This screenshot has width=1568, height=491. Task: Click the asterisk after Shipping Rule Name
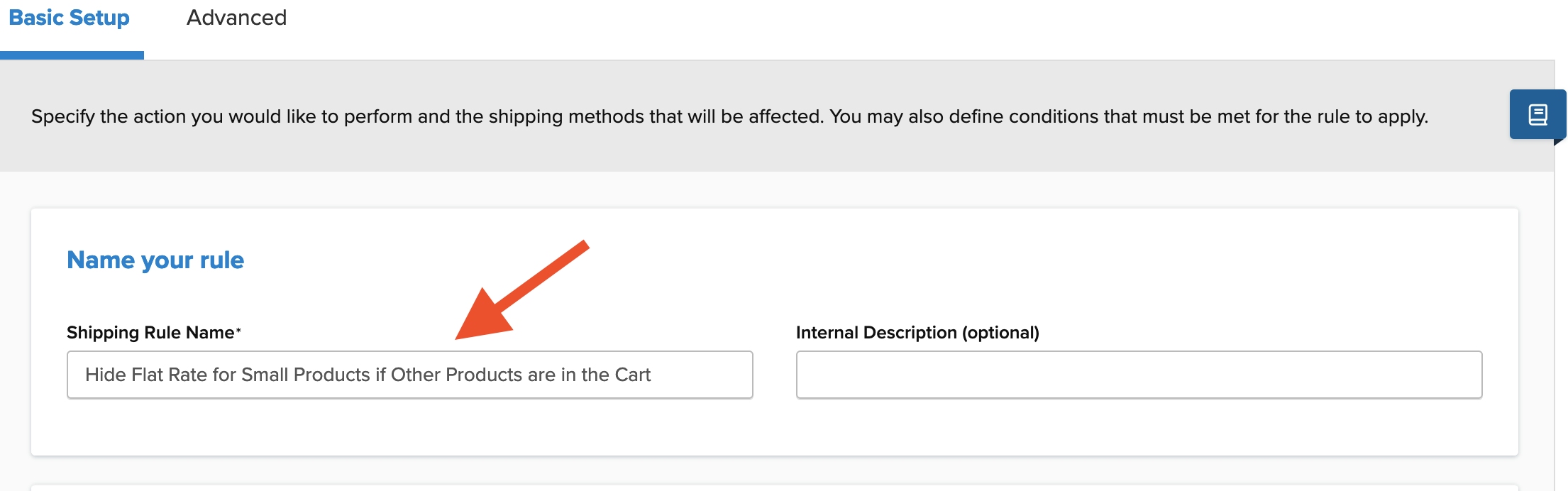[238, 330]
